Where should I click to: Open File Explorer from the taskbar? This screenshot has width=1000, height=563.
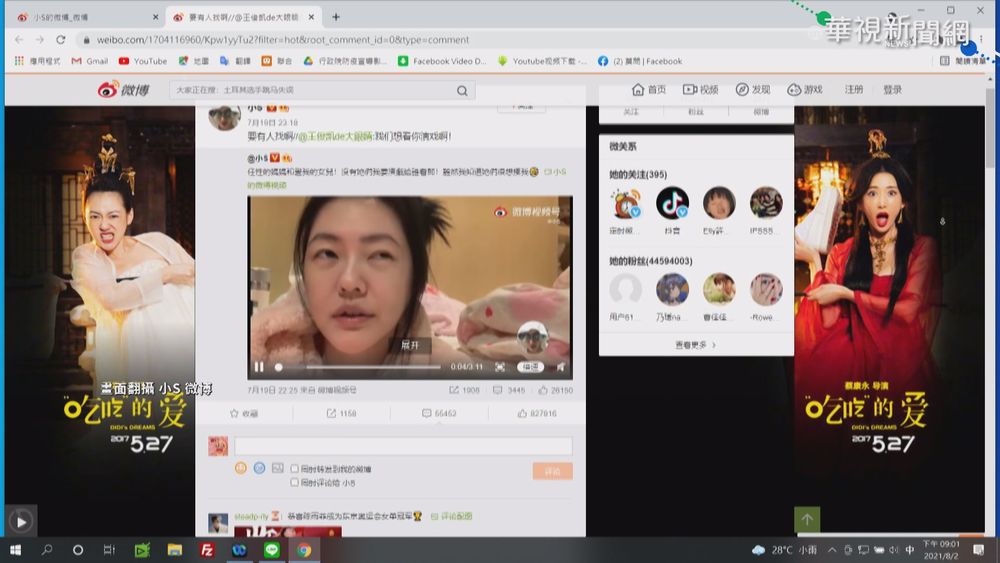point(175,550)
